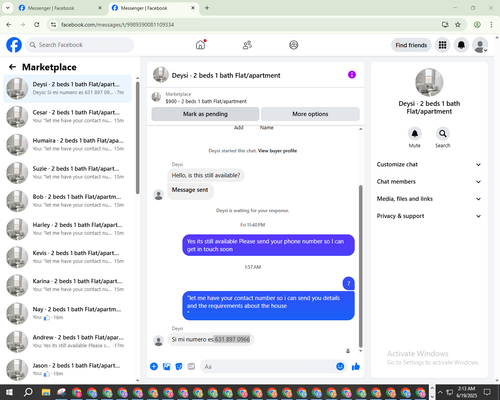Open Suzie conversation in the list
500x400 pixels.
68,173
